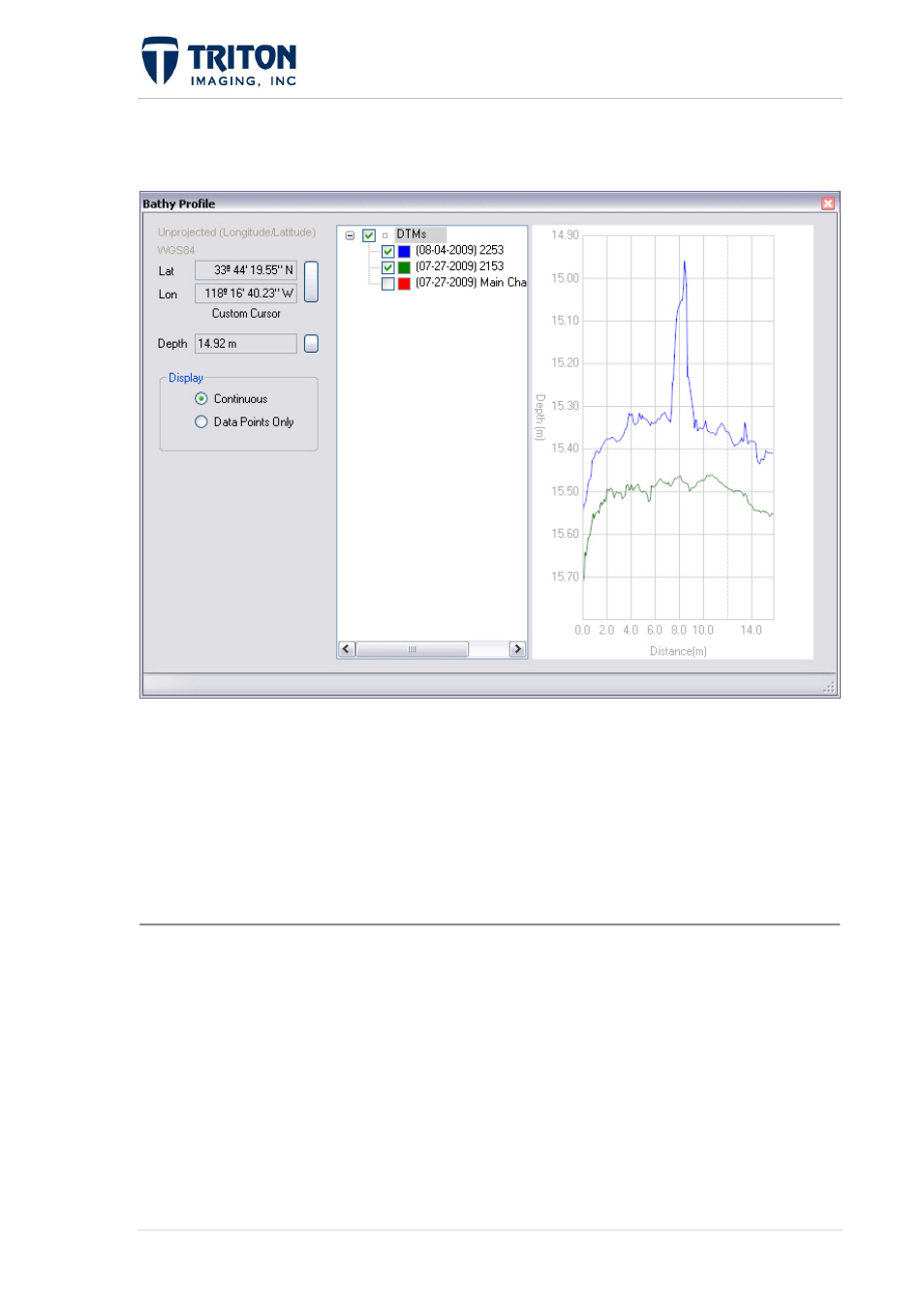This screenshot has width=924, height=1308.
Task: Select the (07-27-2009) Main Cha tree item
Action: (471, 283)
